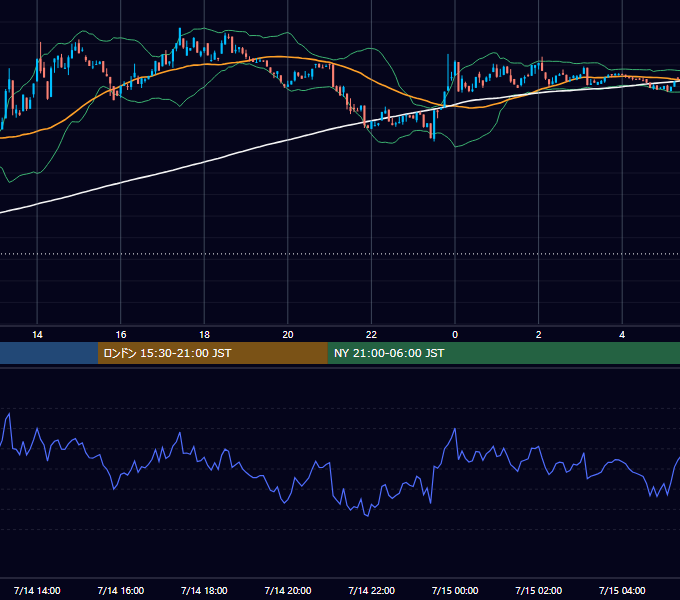Click the 4 hour label on price chart axis
The width and height of the screenshot is (680, 600).
pos(622,335)
